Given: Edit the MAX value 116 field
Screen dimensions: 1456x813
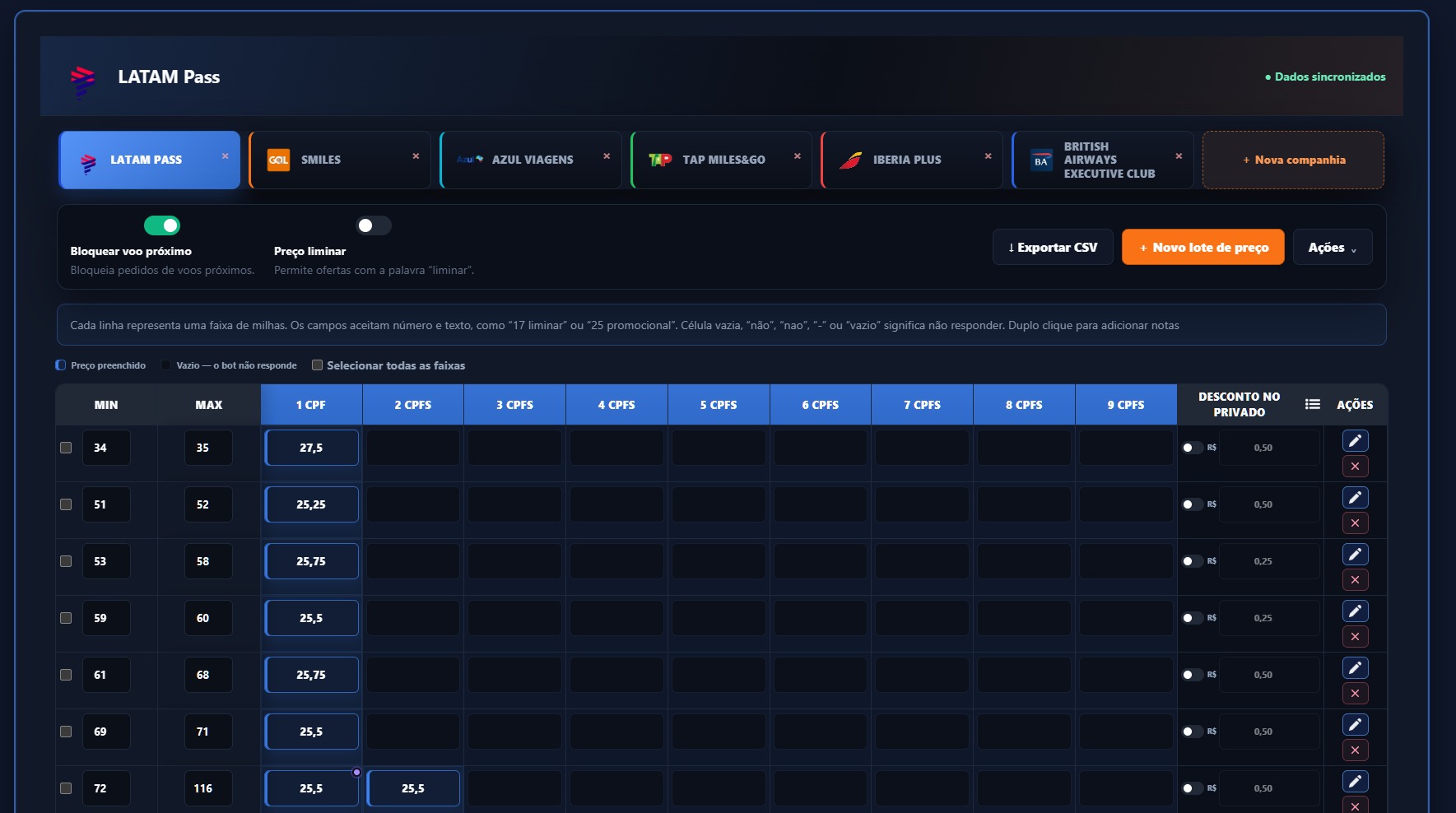Looking at the screenshot, I should [x=208, y=788].
